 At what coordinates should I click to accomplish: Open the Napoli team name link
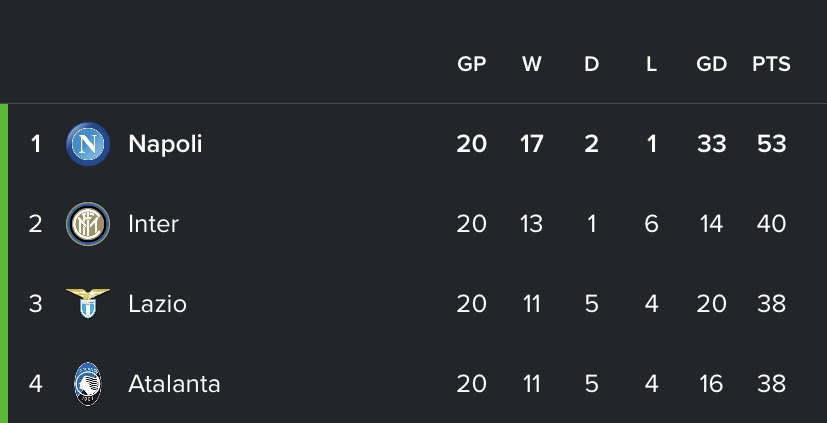(165, 144)
